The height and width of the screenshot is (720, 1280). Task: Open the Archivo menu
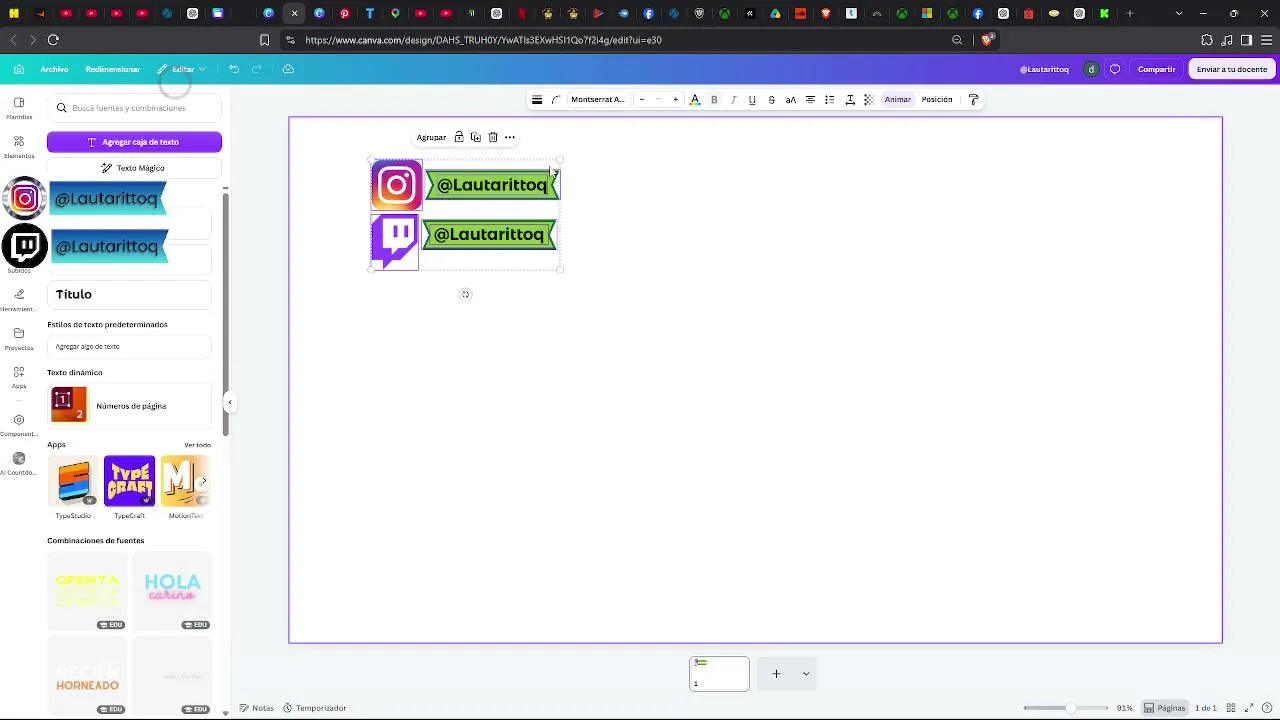(54, 69)
